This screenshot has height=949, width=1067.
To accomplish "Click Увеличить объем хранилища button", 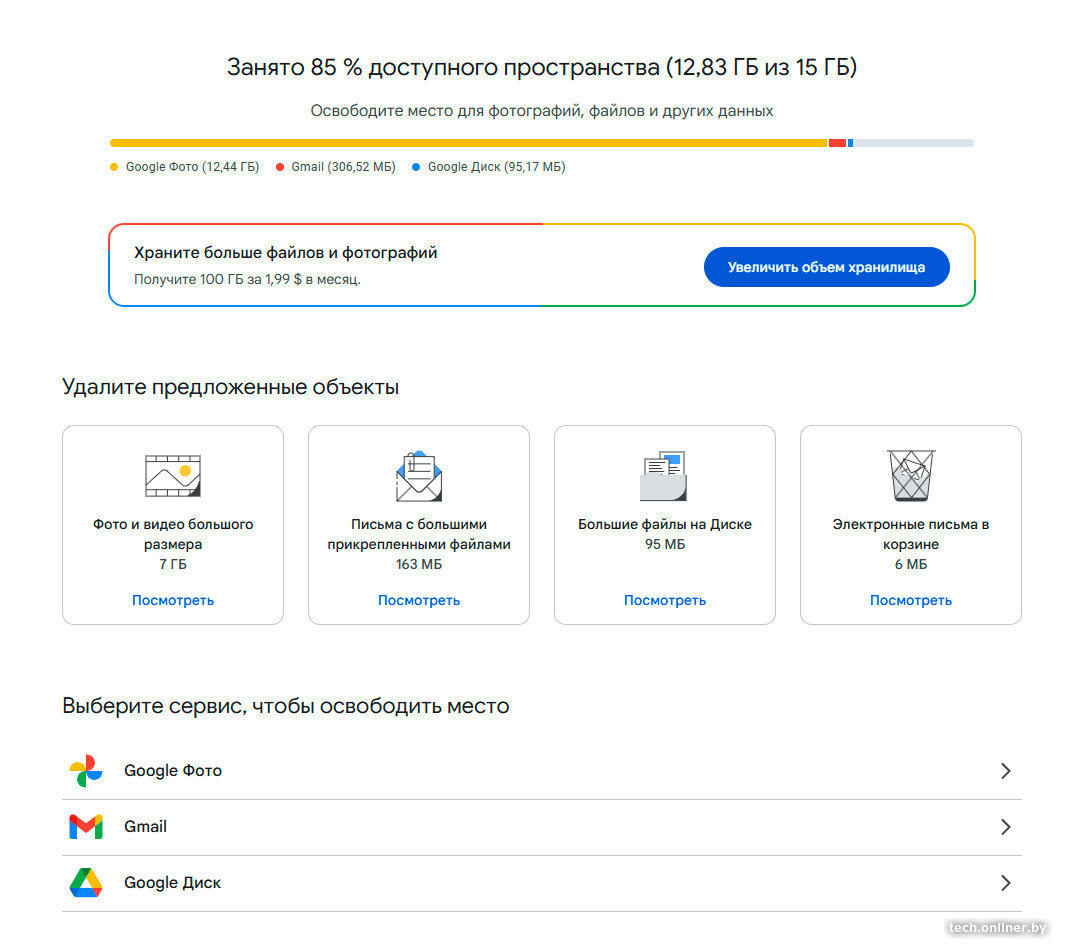I will click(x=826, y=267).
